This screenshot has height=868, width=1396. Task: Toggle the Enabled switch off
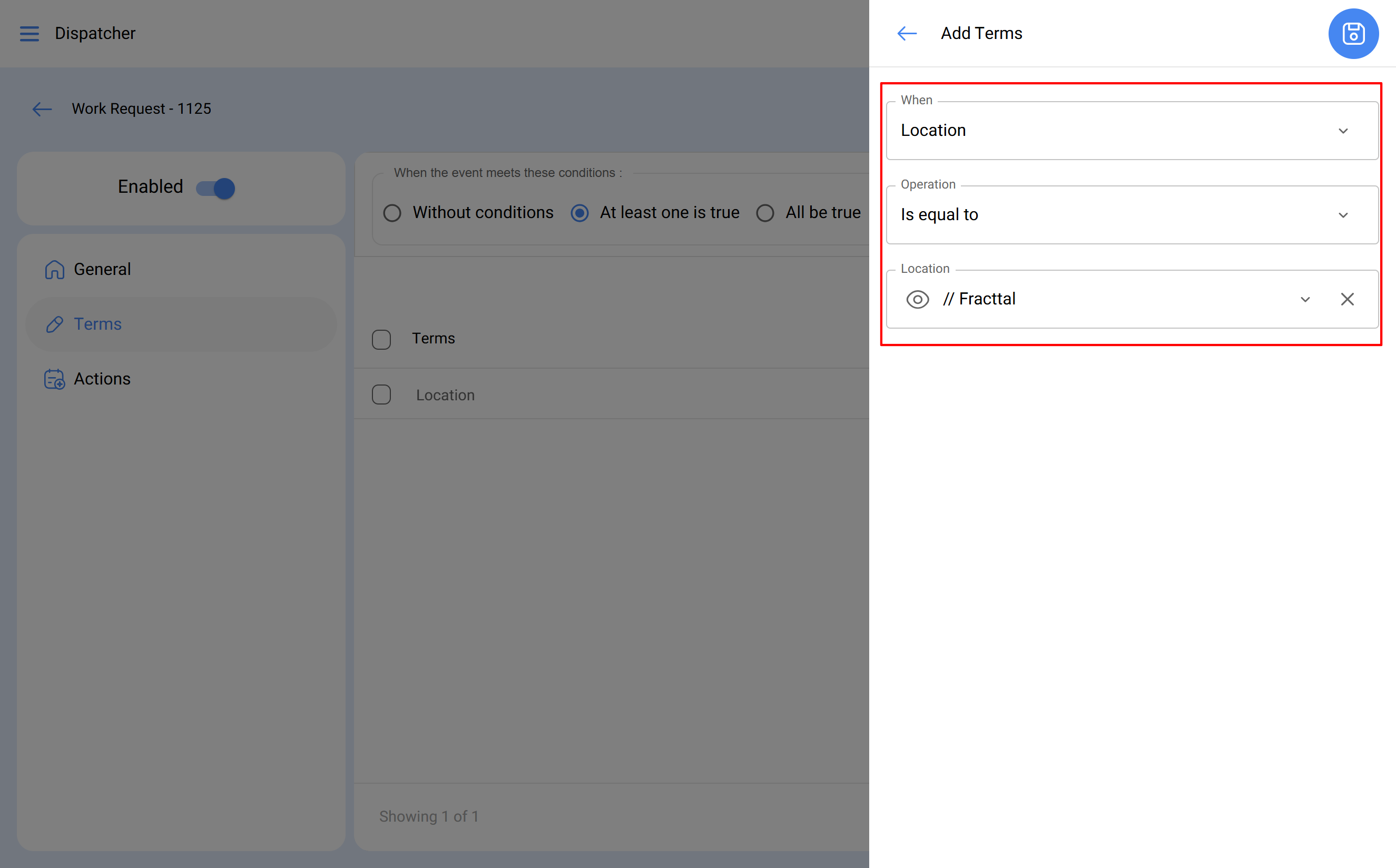click(216, 188)
